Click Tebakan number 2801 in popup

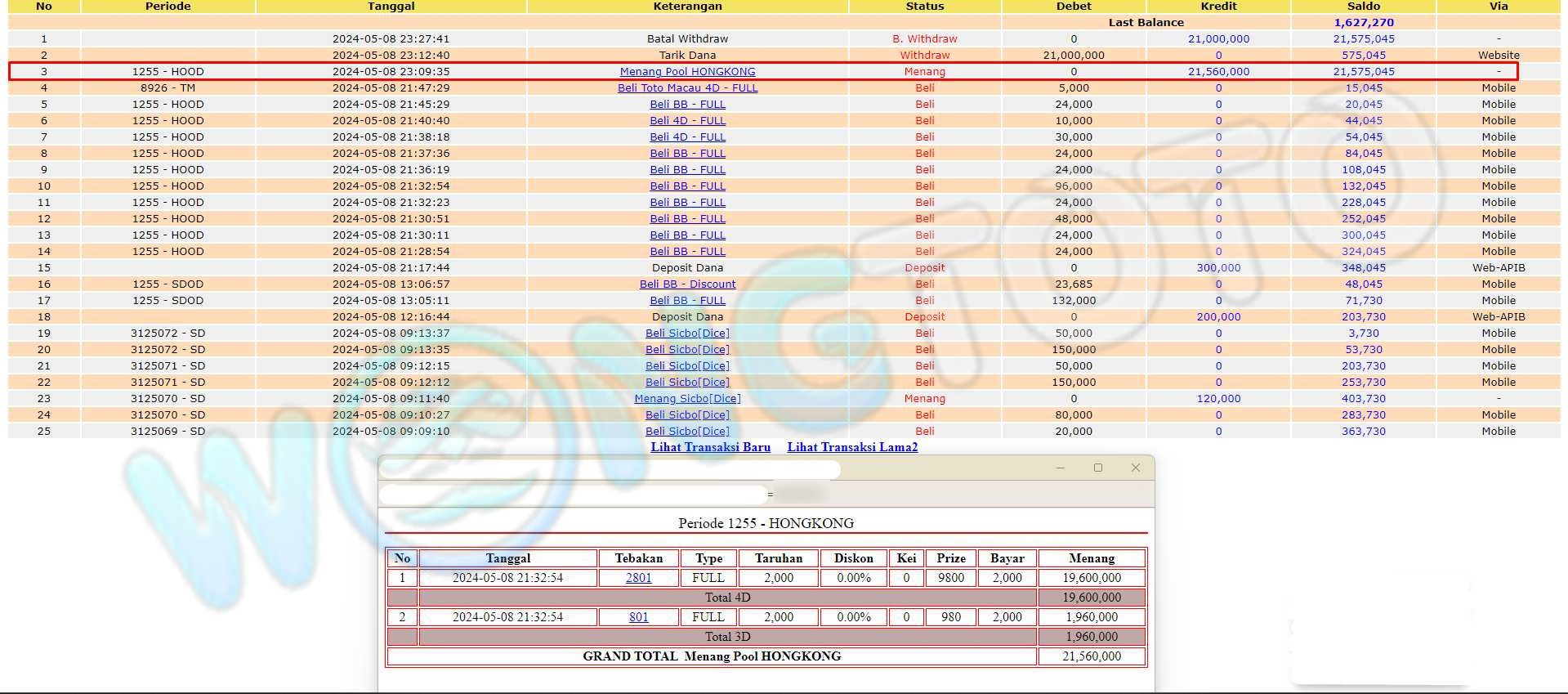tap(638, 578)
